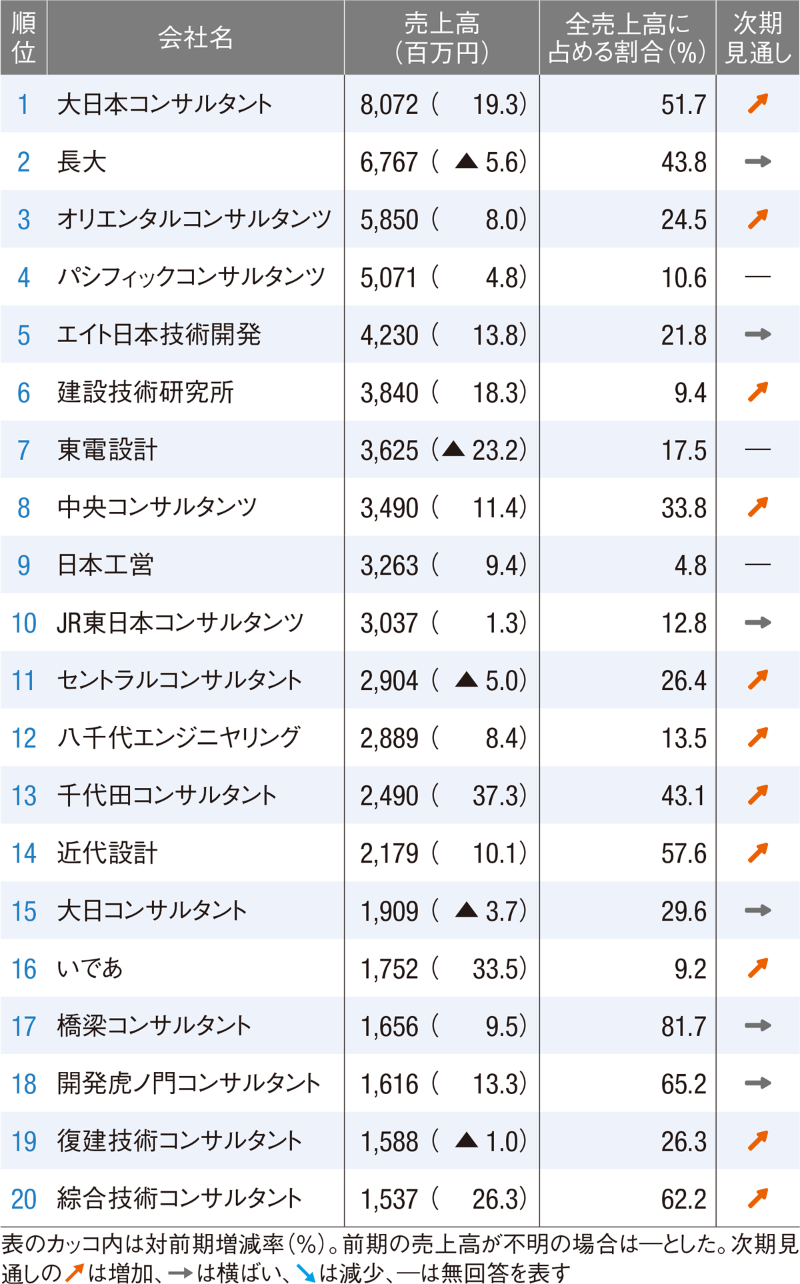Select company name 開発虎ノ門コンサルタント
This screenshot has width=800, height=1284.
189,1083
